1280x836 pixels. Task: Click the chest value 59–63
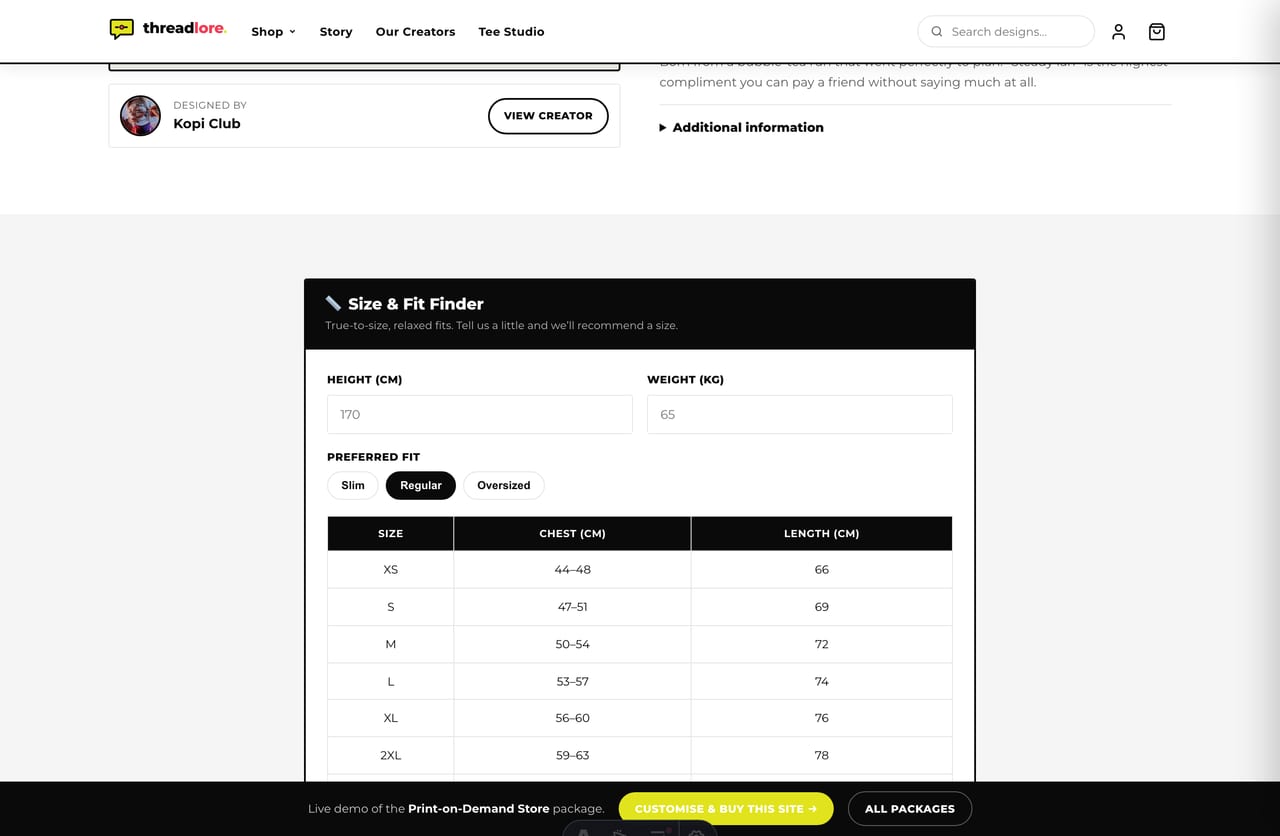573,755
